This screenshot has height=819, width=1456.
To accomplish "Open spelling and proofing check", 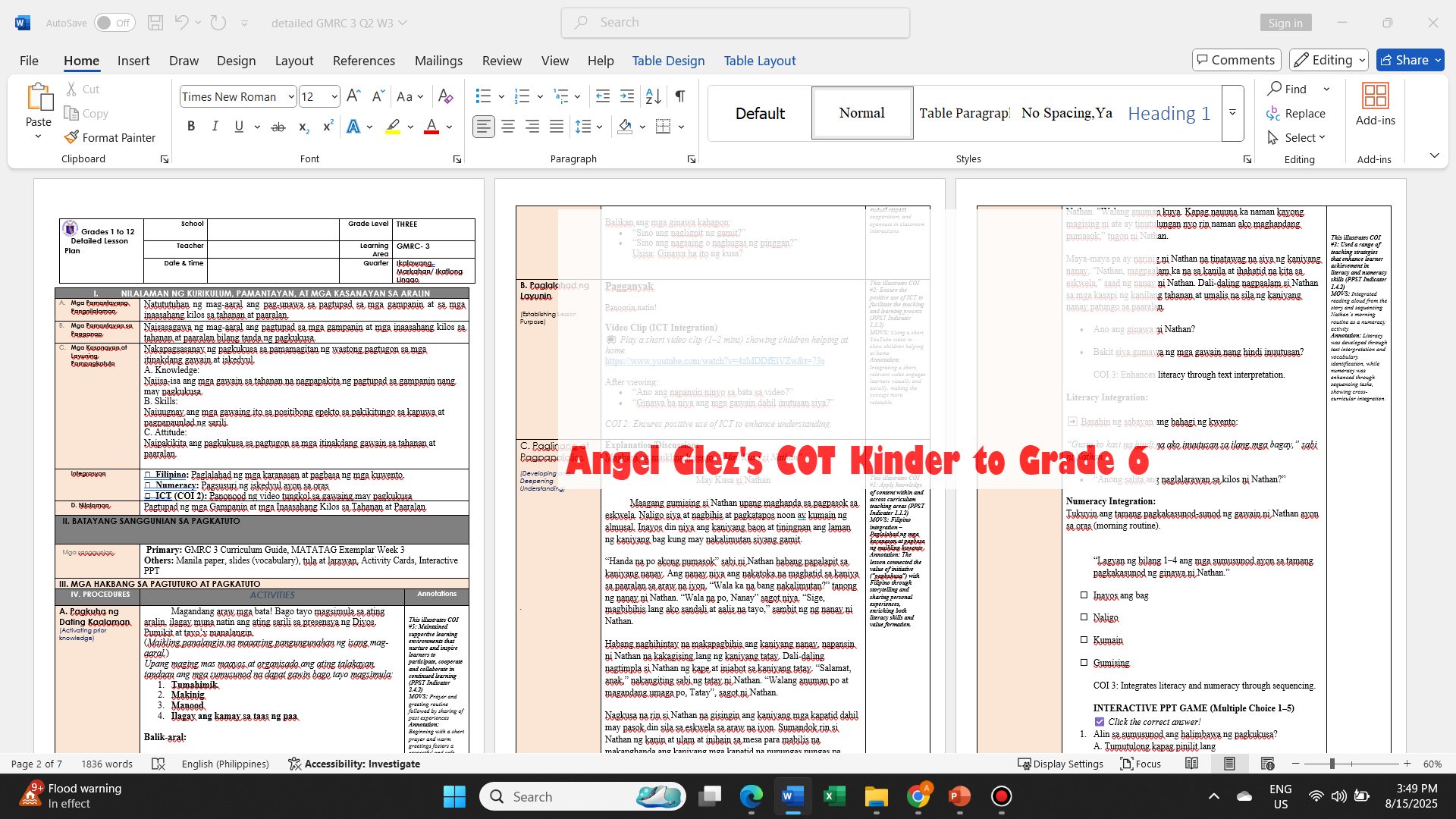I will 158,764.
